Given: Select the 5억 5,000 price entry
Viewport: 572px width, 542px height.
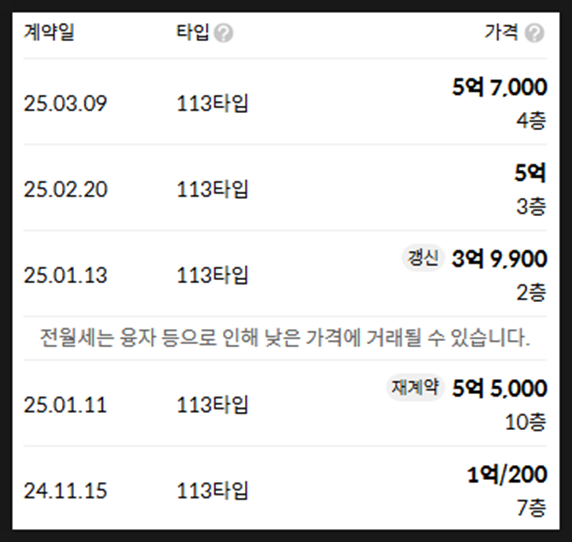Looking at the screenshot, I should pyautogui.click(x=499, y=388).
